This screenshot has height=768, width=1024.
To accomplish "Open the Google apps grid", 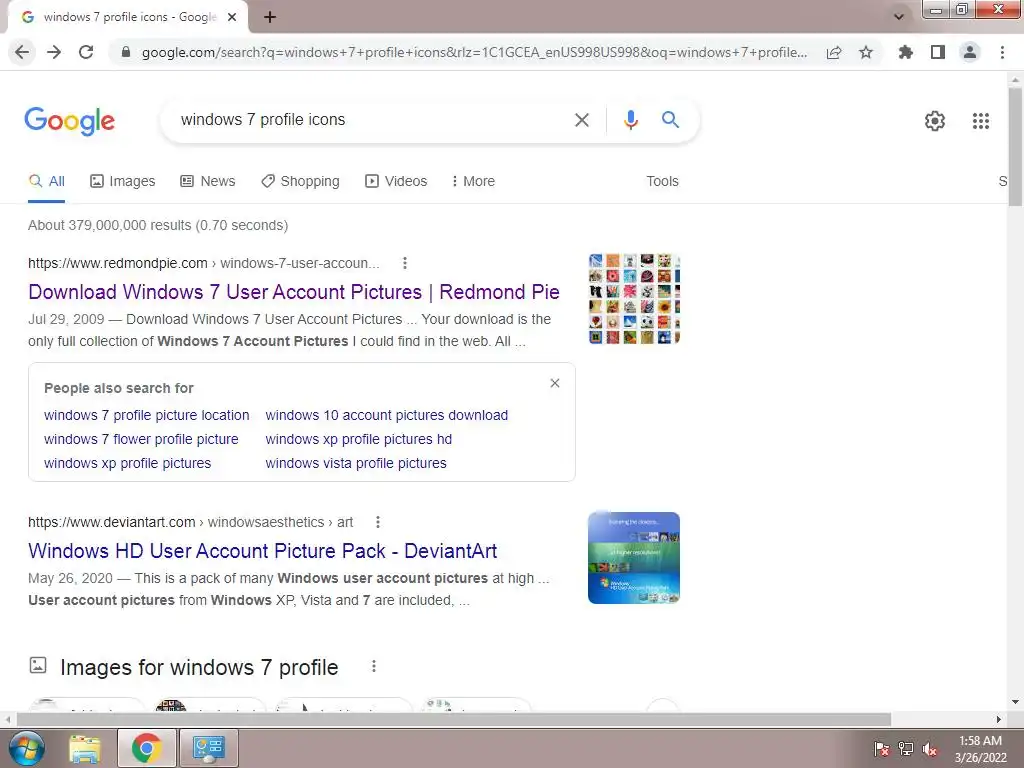I will point(980,121).
